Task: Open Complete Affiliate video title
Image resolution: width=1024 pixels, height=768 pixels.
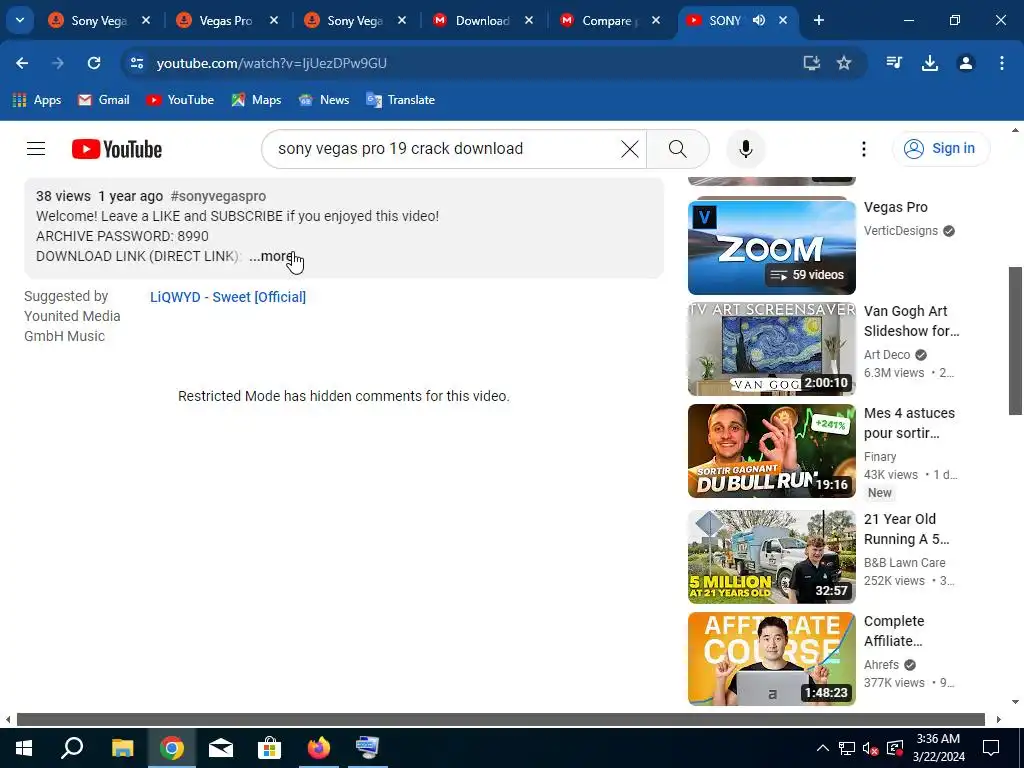Action: click(893, 631)
